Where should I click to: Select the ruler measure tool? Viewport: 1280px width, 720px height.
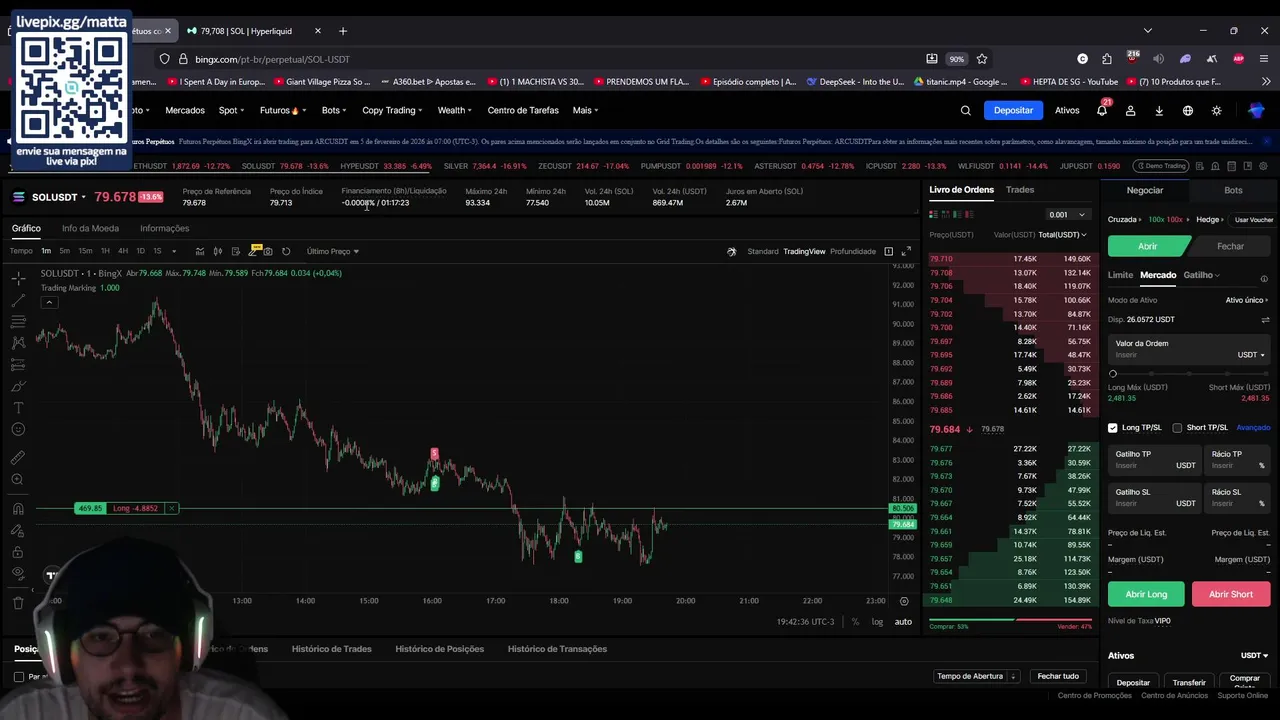(18, 458)
